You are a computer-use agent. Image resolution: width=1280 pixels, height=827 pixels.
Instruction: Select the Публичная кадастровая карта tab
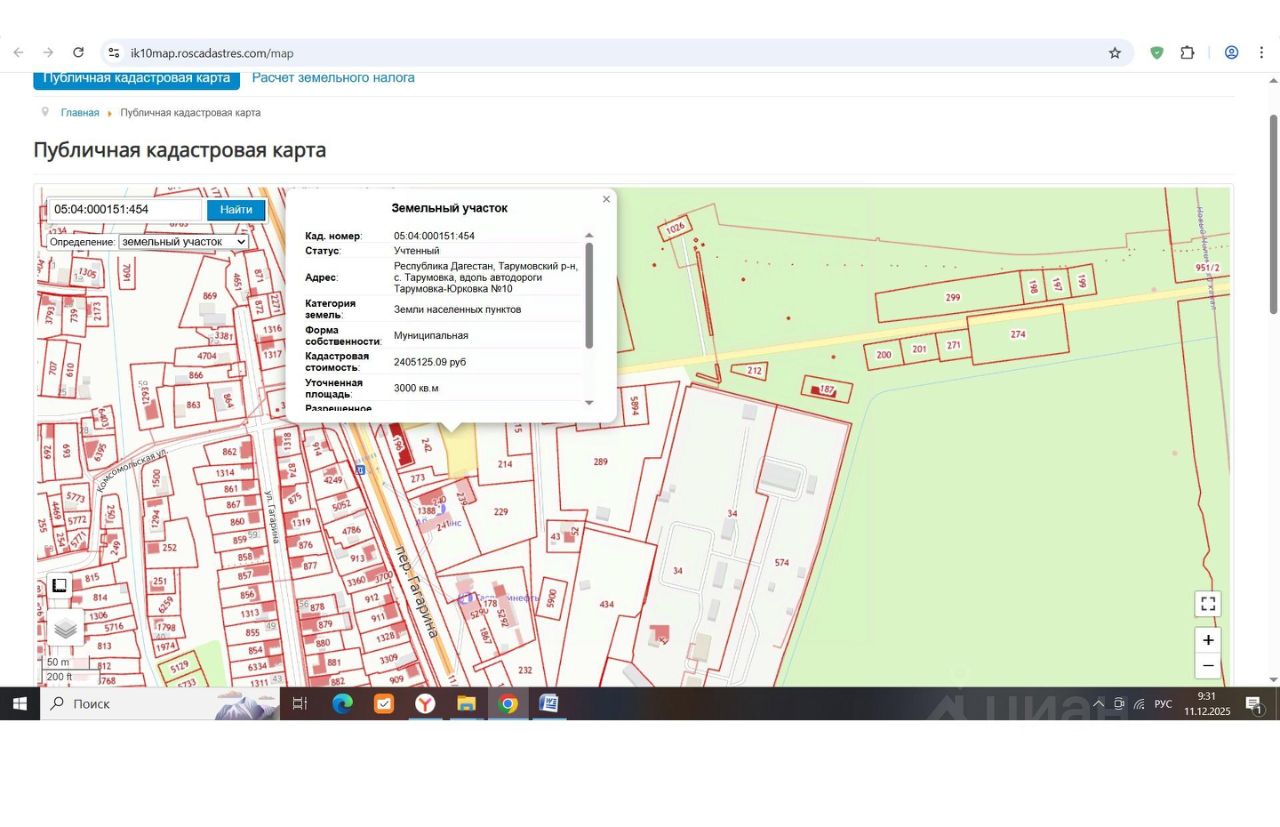pyautogui.click(x=136, y=78)
